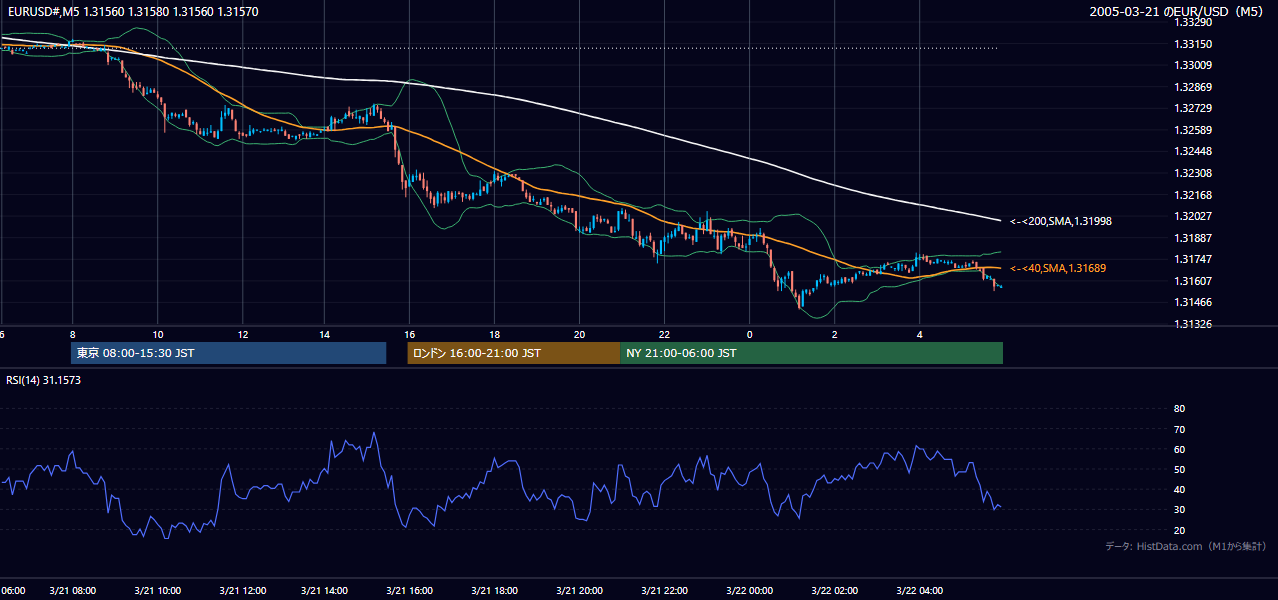Click hour label 22 under price chart

click(664, 334)
